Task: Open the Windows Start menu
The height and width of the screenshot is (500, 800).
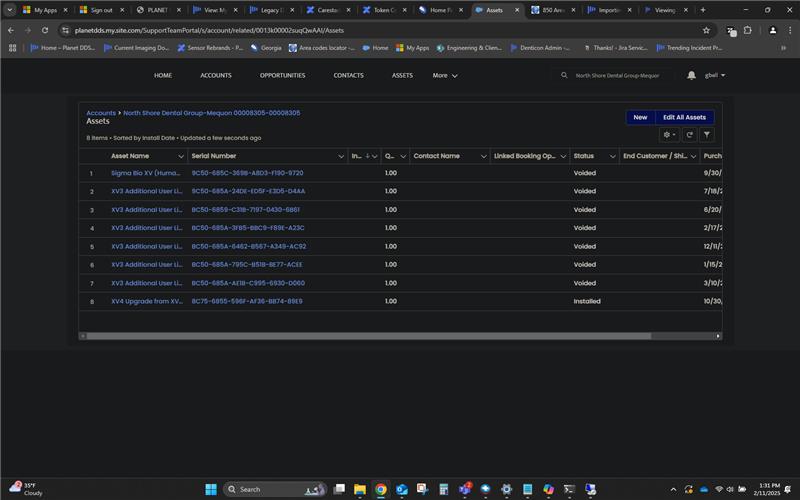Action: 211,489
